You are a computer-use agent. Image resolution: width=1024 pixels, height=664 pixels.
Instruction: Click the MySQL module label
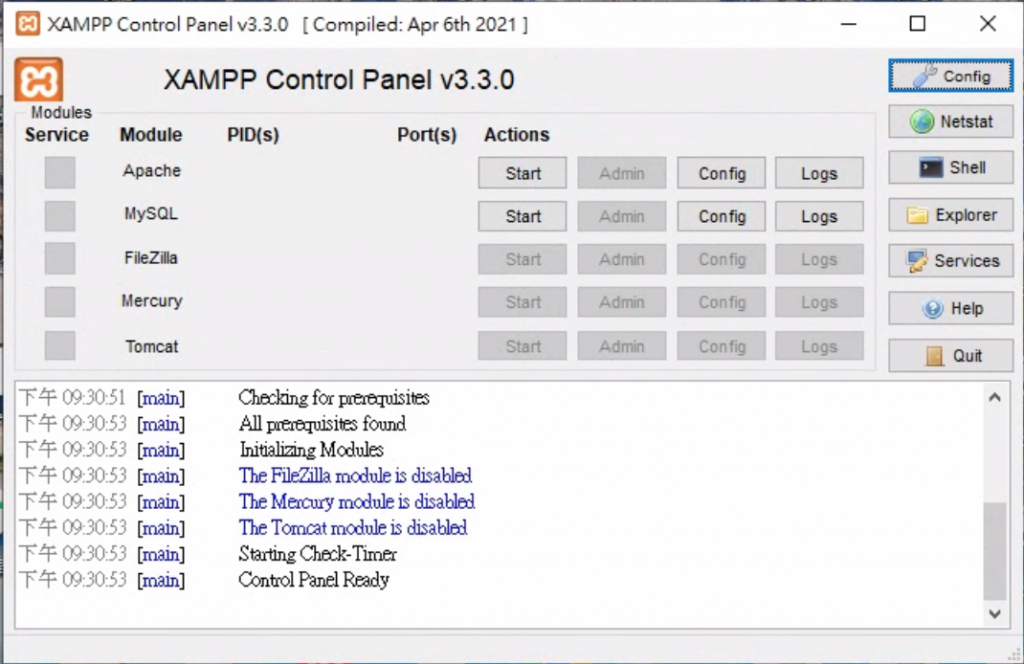[151, 214]
